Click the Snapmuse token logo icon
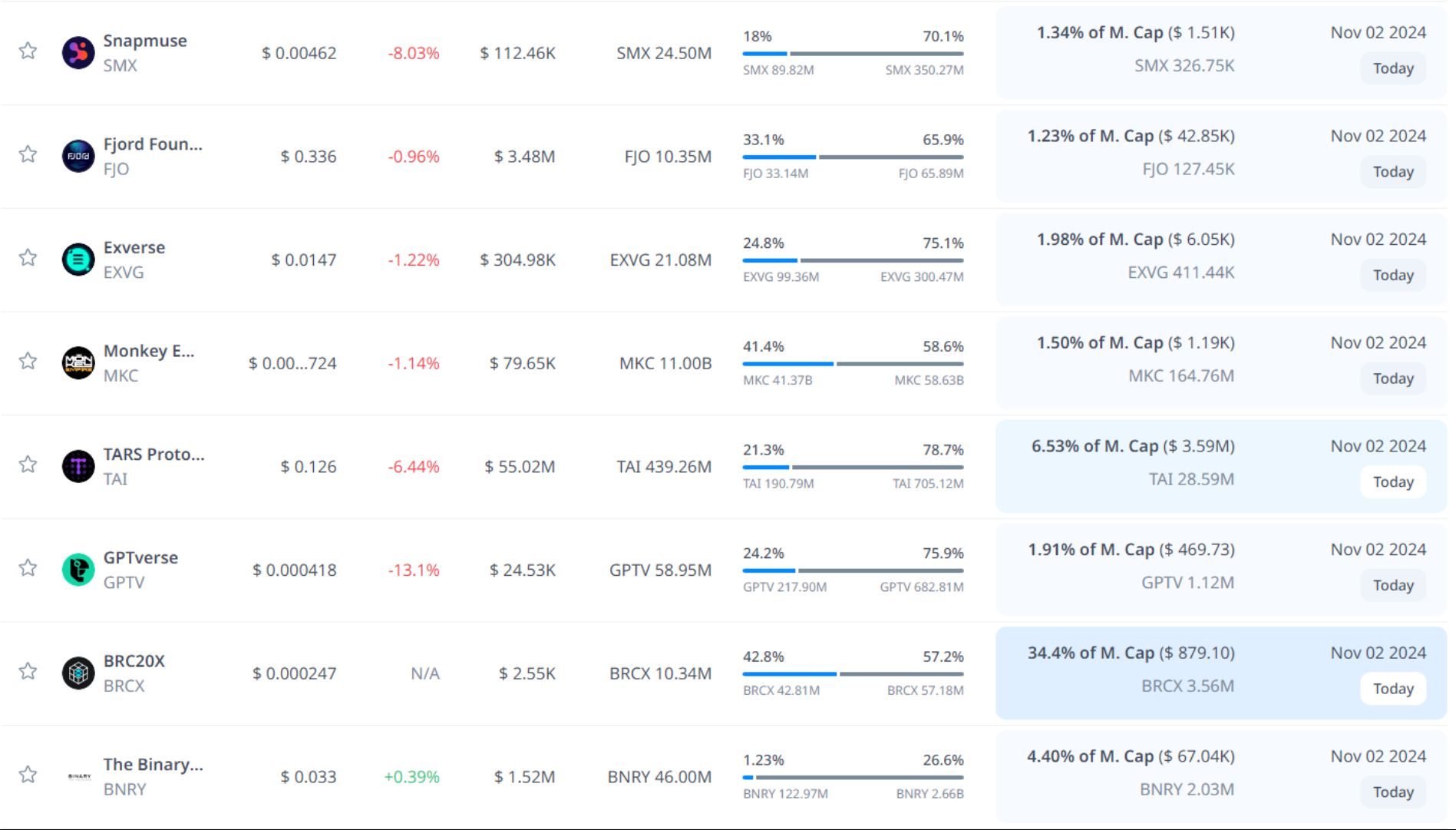The width and height of the screenshot is (1456, 830). [x=78, y=53]
